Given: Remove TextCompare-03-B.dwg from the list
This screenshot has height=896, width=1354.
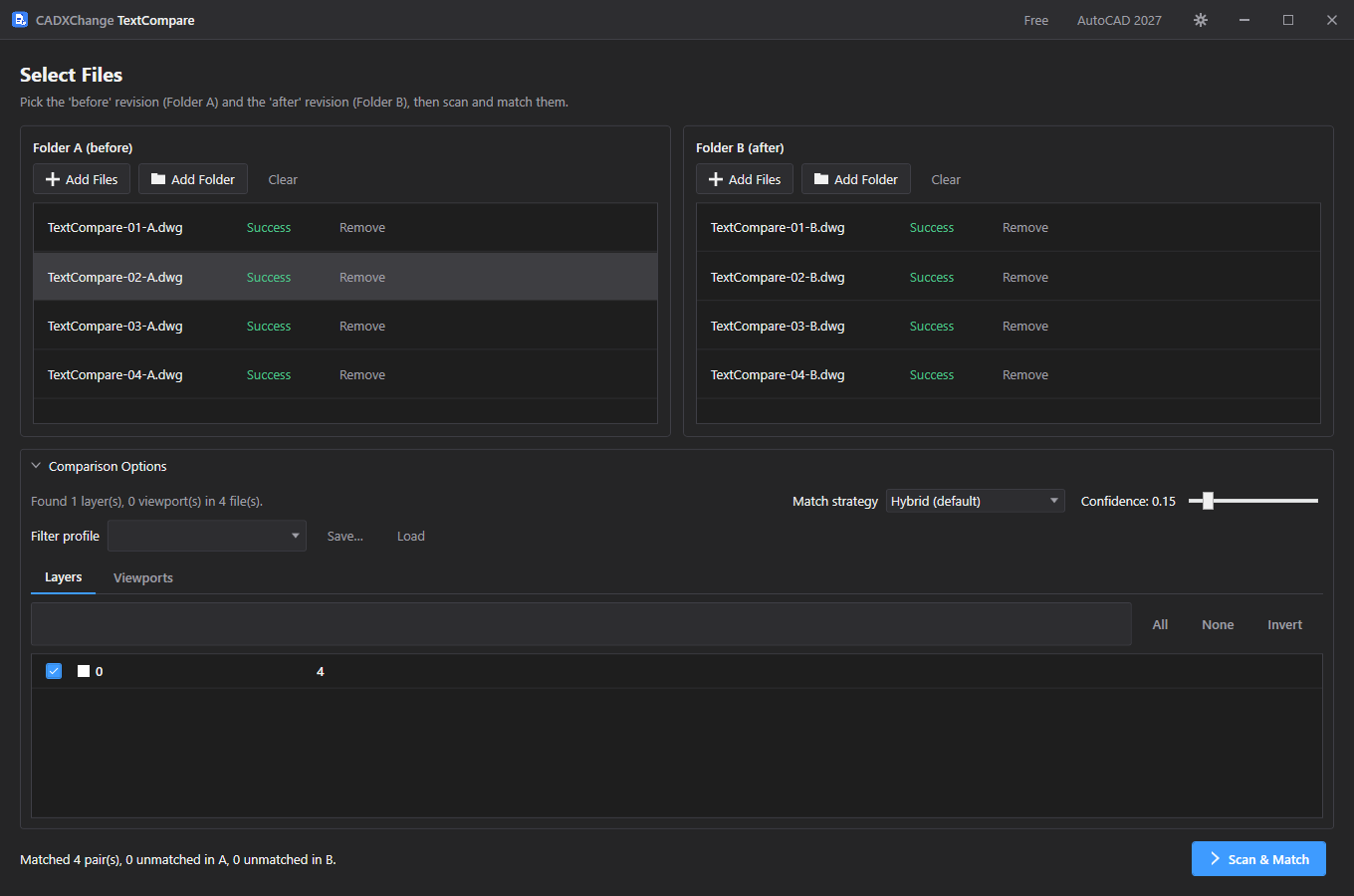Looking at the screenshot, I should [x=1025, y=327].
